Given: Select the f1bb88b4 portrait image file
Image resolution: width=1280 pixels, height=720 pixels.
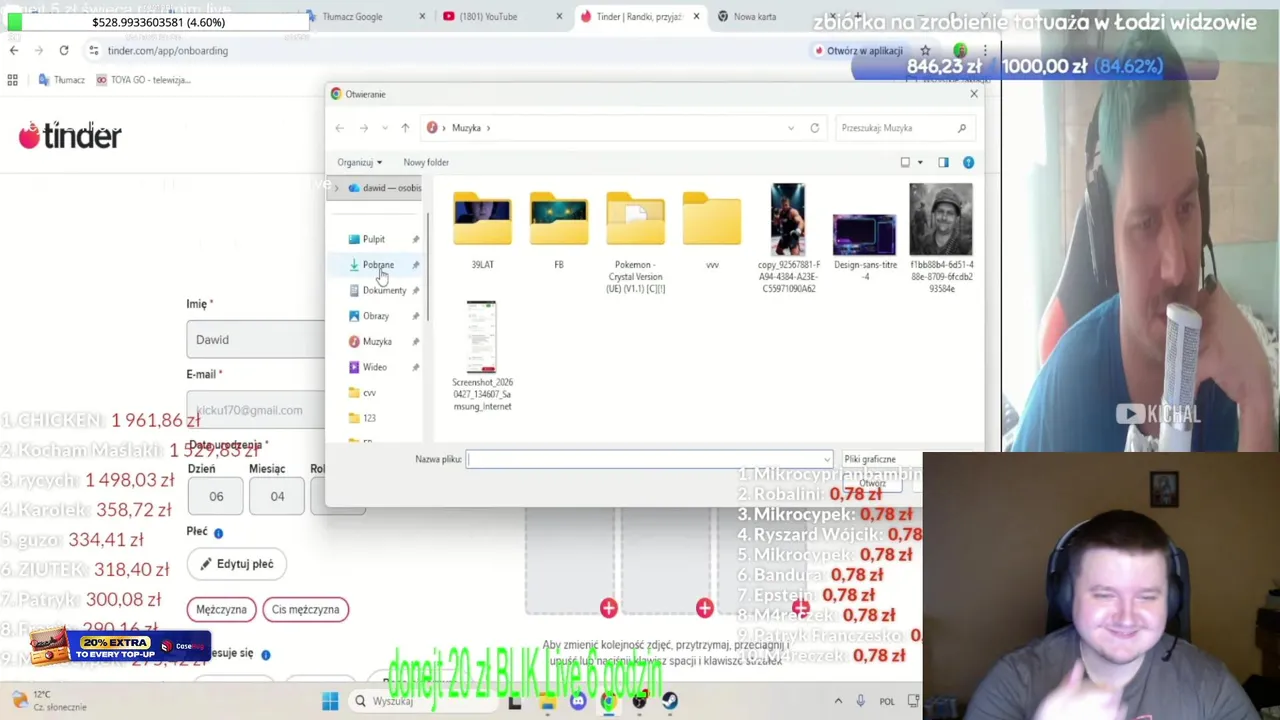Looking at the screenshot, I should tap(941, 238).
